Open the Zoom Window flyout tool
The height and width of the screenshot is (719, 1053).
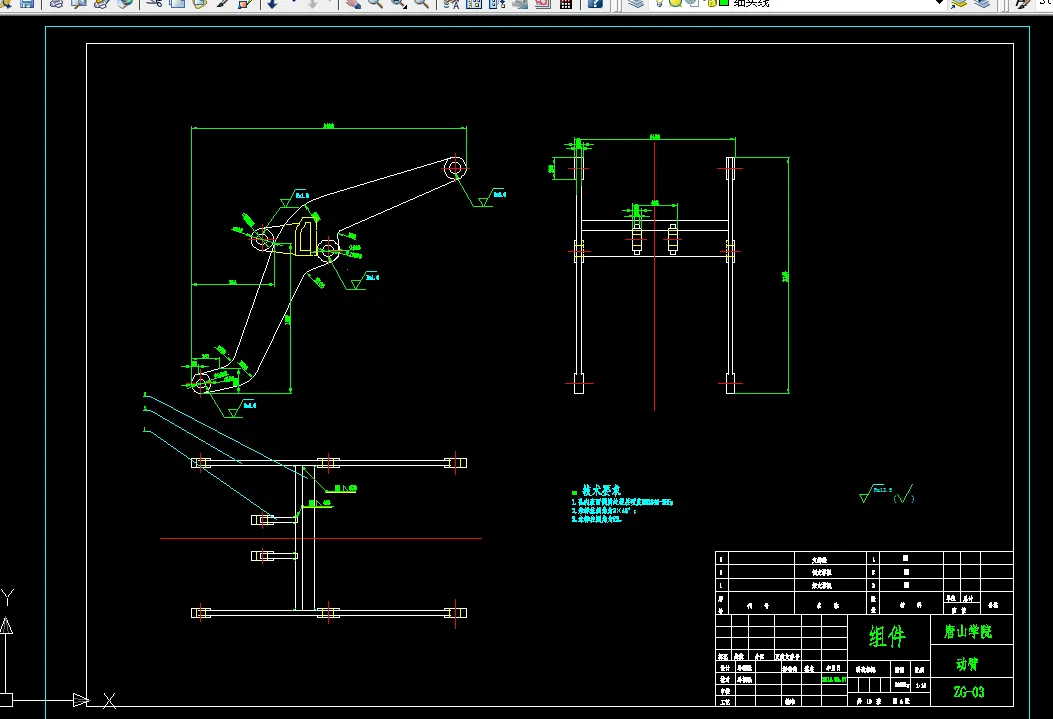click(399, 3)
